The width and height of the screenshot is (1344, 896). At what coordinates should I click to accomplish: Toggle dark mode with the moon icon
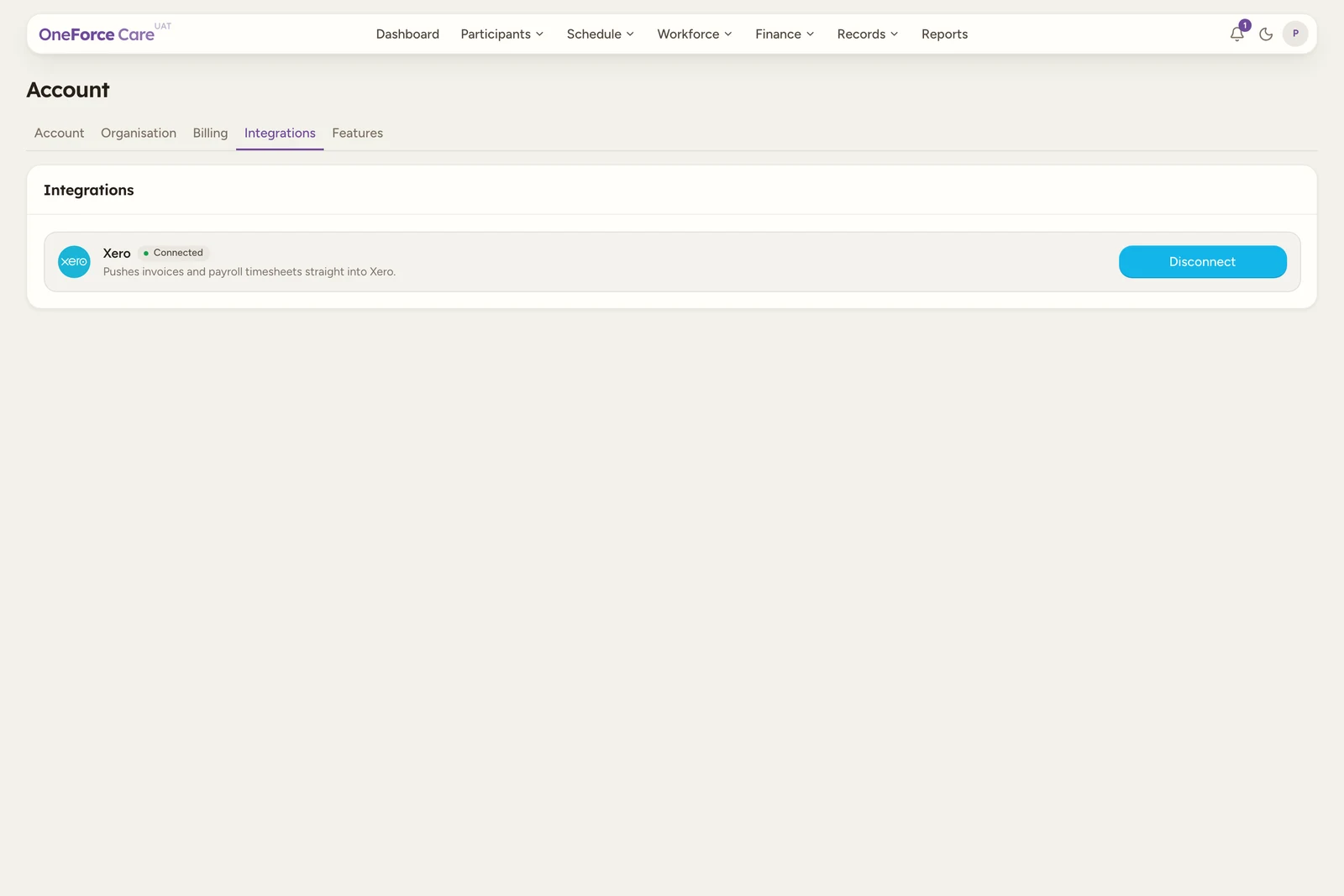tap(1266, 34)
